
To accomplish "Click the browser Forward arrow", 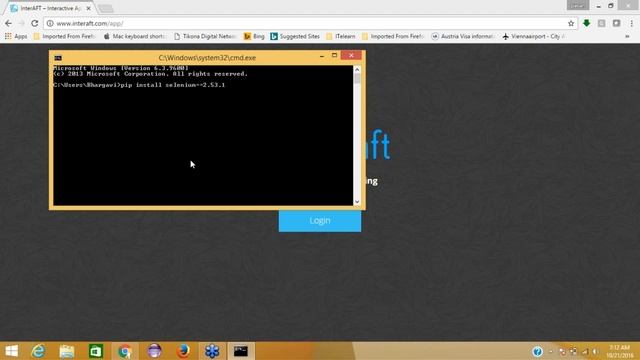I will [21, 23].
